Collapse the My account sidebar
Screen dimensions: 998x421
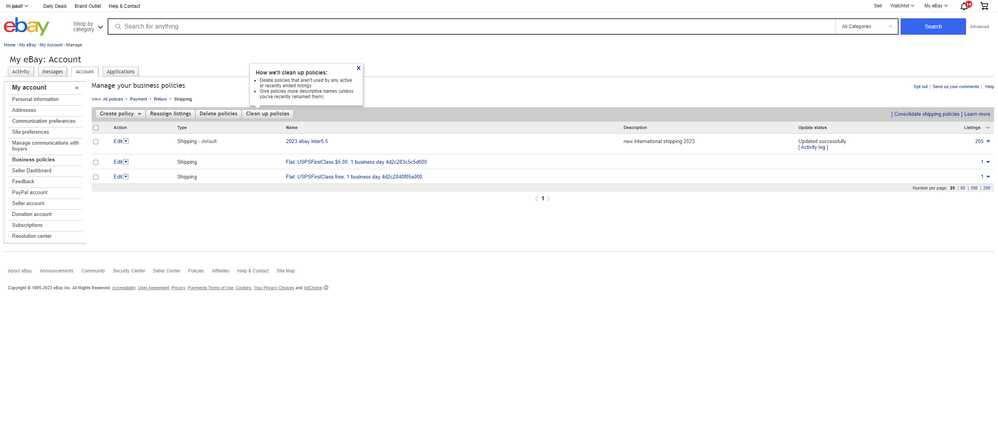tap(77, 87)
